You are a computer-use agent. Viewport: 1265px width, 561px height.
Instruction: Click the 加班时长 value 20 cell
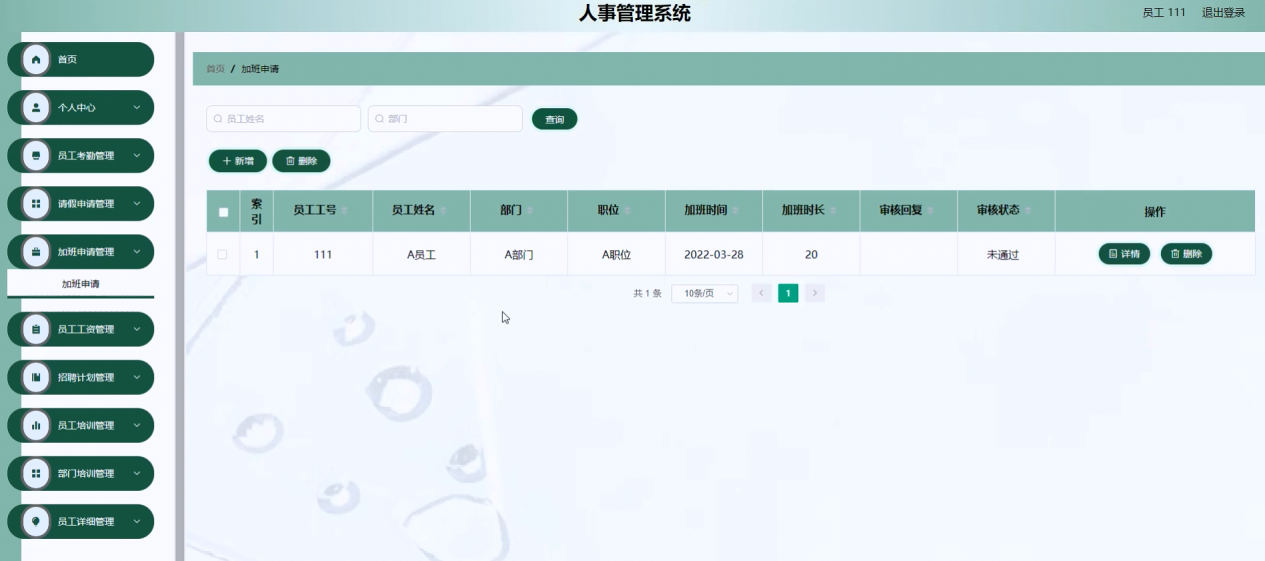[811, 255]
